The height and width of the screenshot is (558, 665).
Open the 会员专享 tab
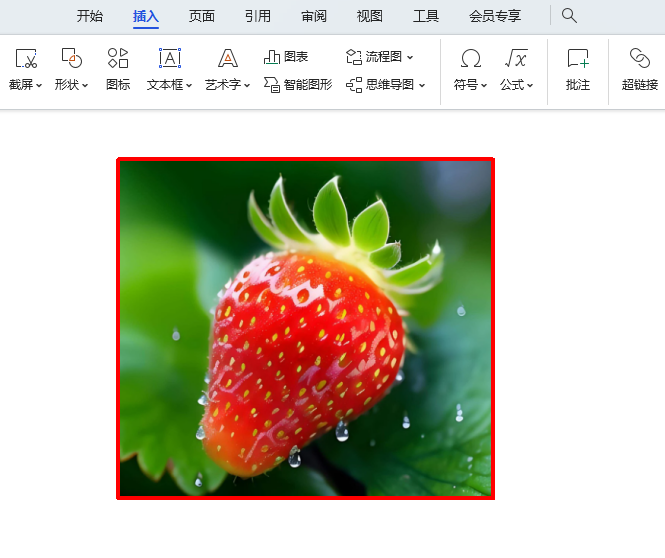[495, 16]
